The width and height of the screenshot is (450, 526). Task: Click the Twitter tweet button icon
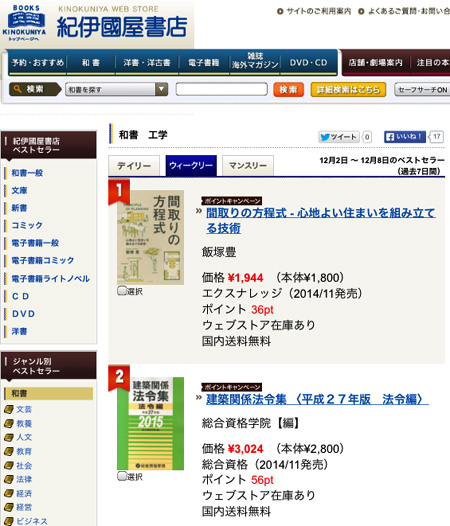pyautogui.click(x=339, y=137)
